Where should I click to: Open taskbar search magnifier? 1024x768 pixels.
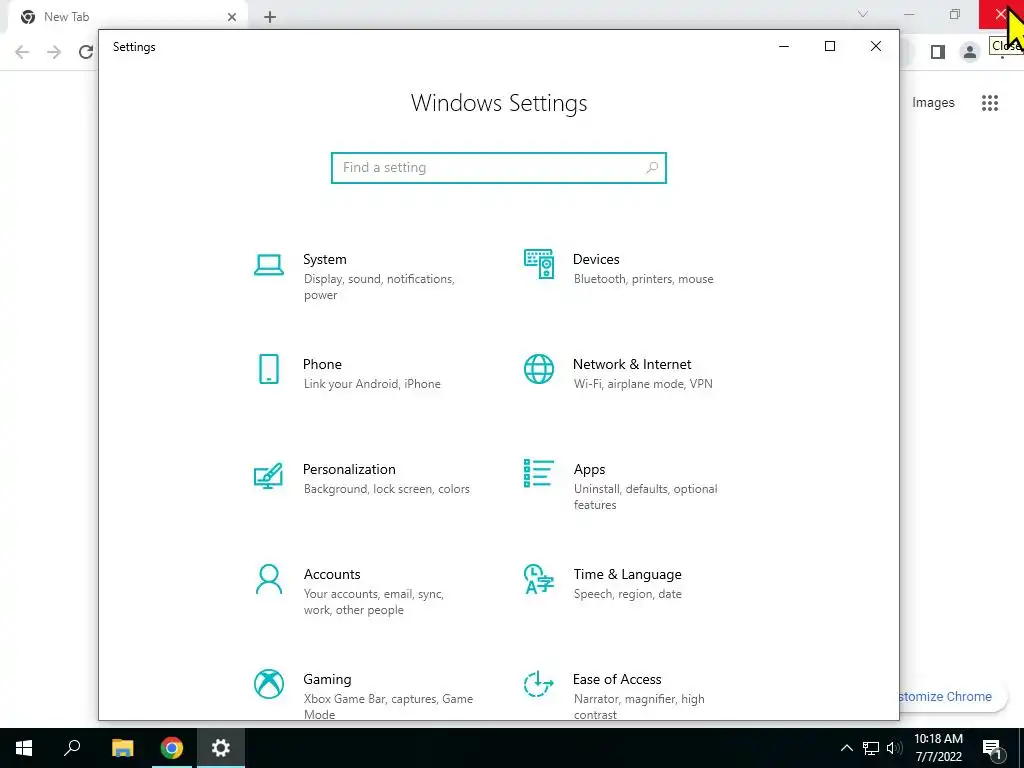point(72,748)
